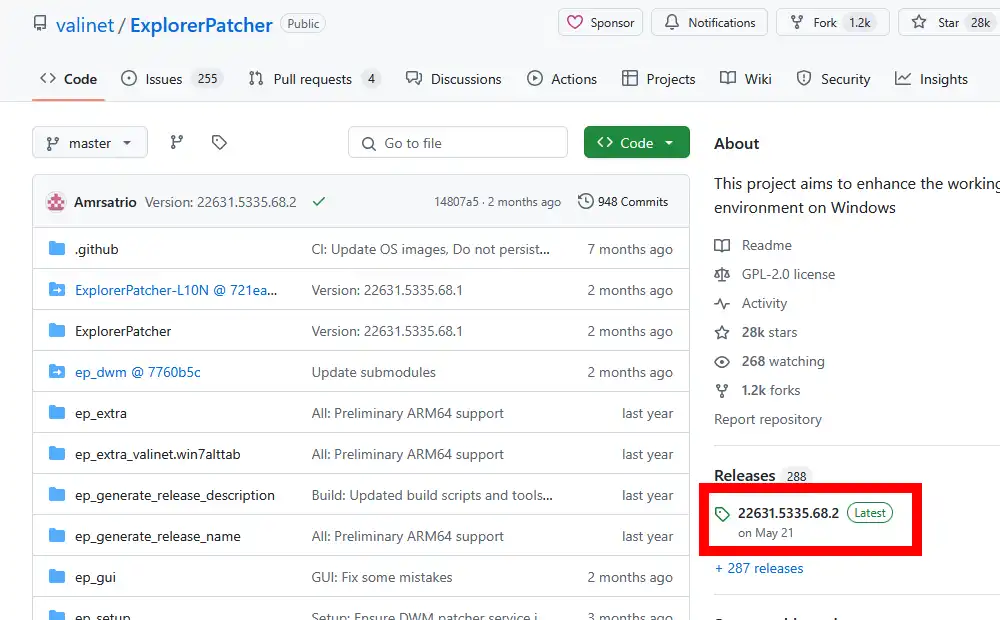The height and width of the screenshot is (620, 1000).
Task: Click the Sponsor button
Action: point(600,22)
